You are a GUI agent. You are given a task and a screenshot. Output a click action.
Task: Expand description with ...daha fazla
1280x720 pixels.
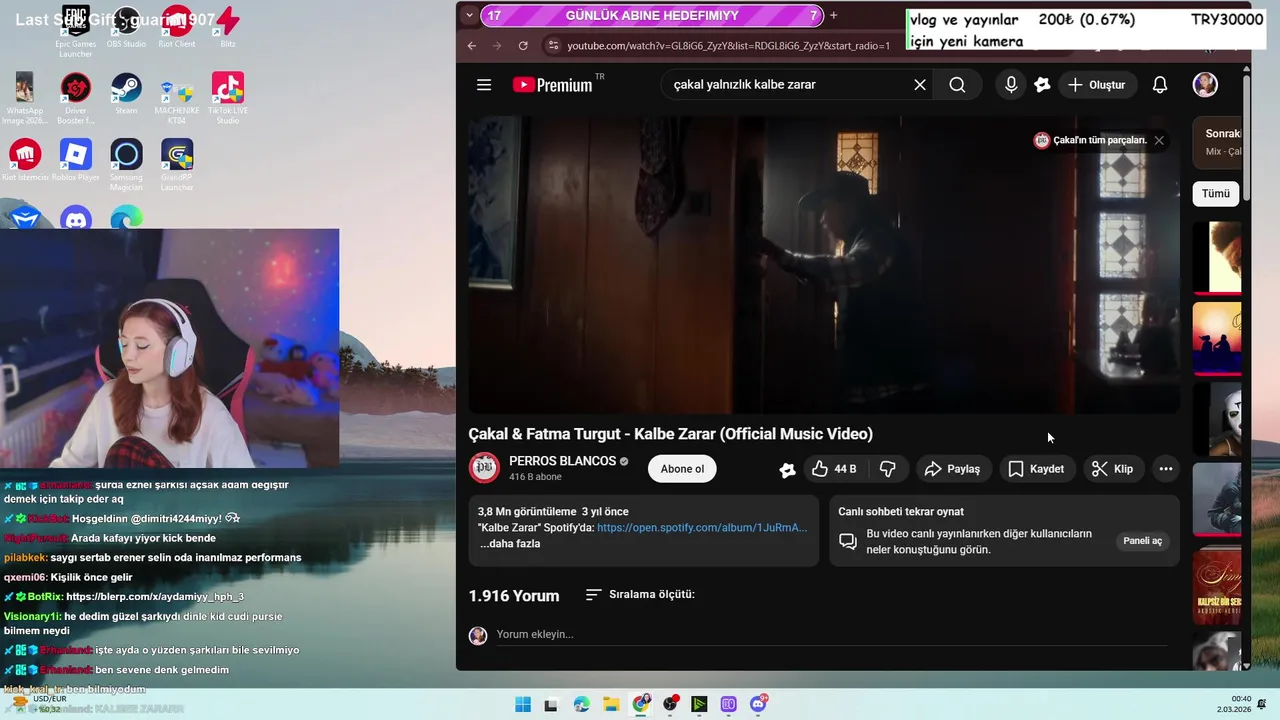pos(510,544)
